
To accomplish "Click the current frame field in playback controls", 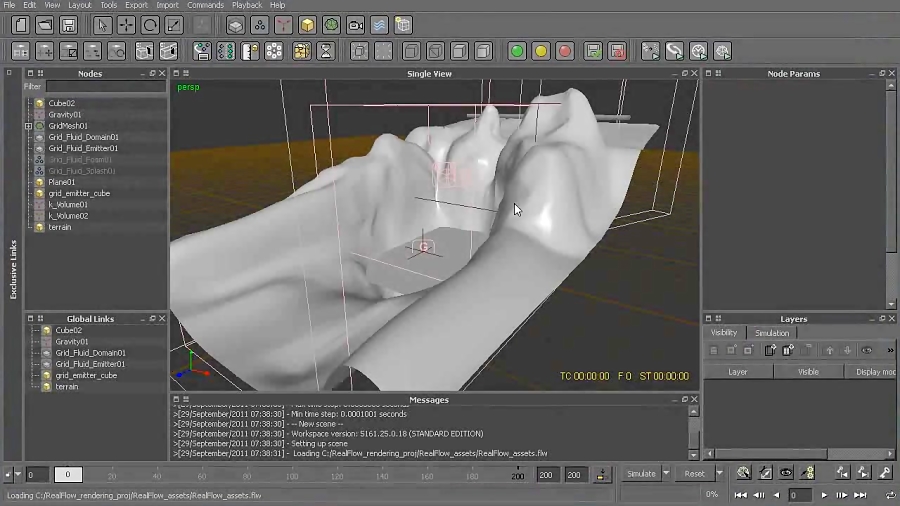I will (x=799, y=495).
